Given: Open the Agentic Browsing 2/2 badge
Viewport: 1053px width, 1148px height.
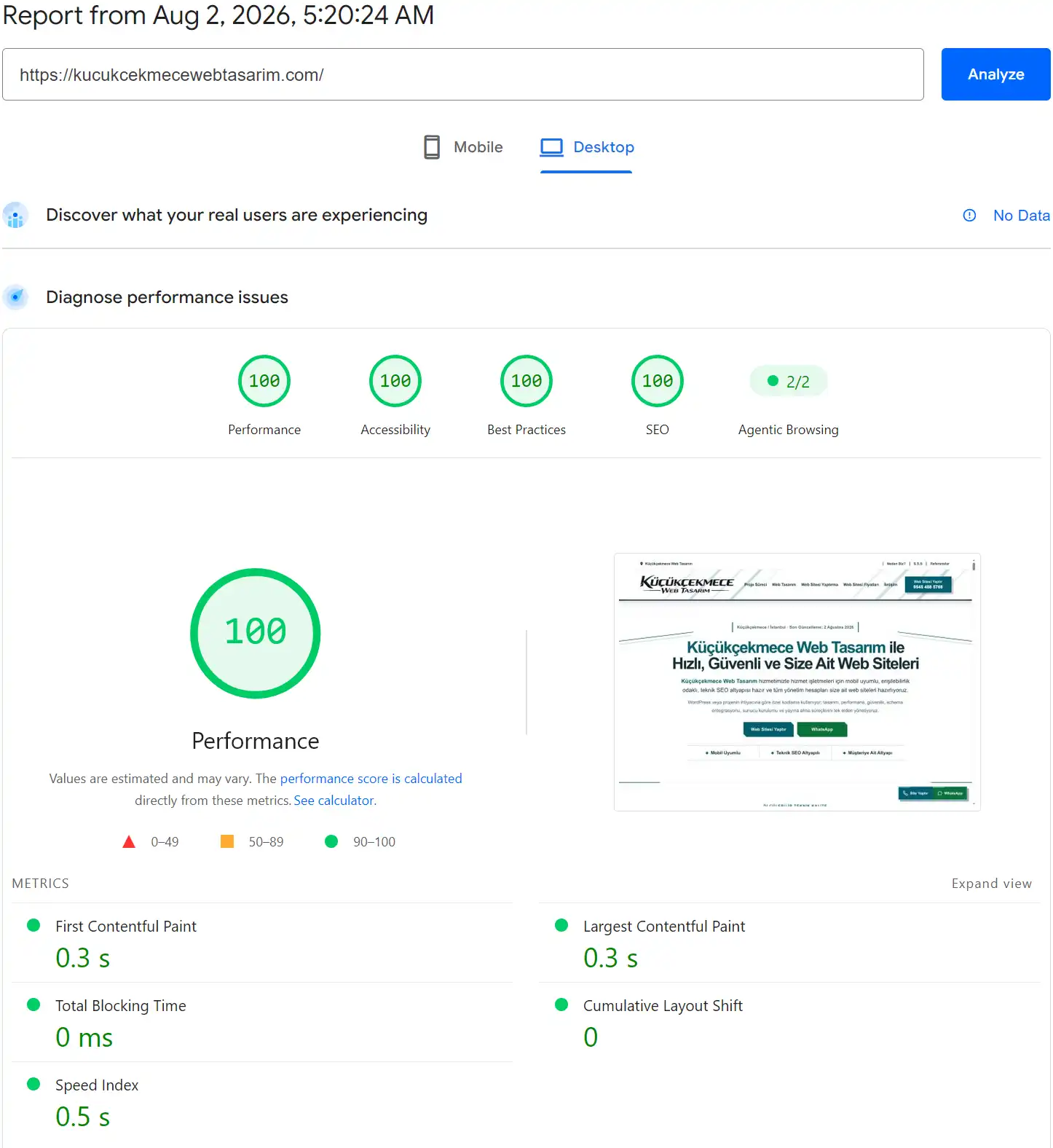Looking at the screenshot, I should click(789, 381).
